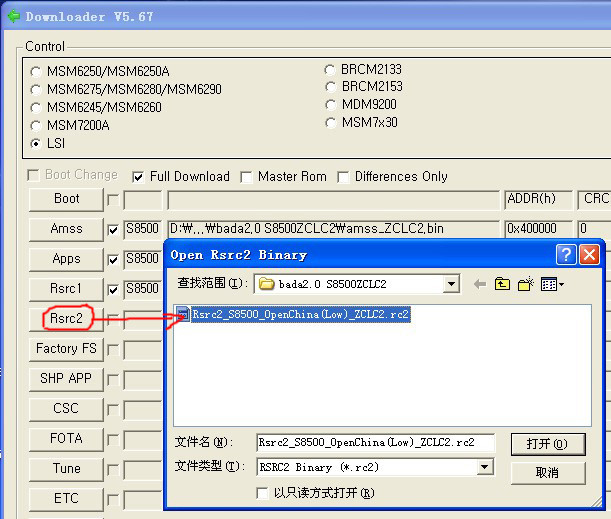Click the Rsrc2 button
611x519 pixels.
click(x=66, y=320)
